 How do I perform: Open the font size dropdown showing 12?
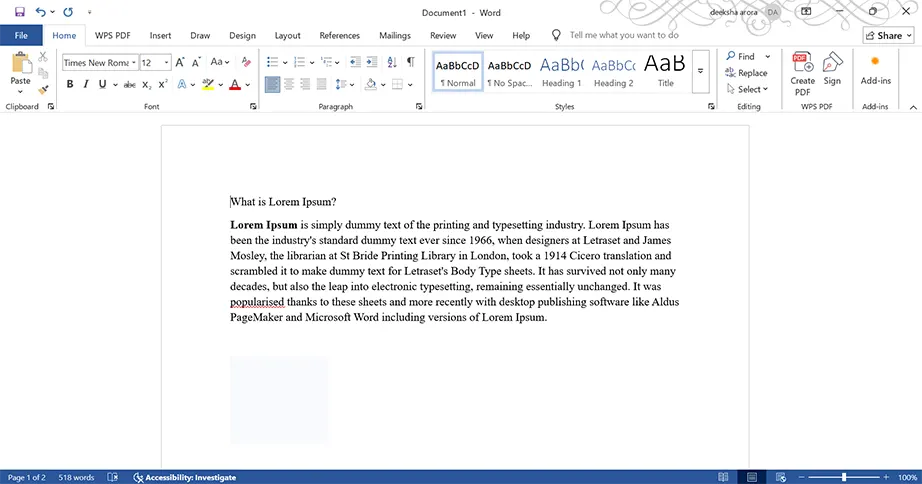tap(166, 63)
